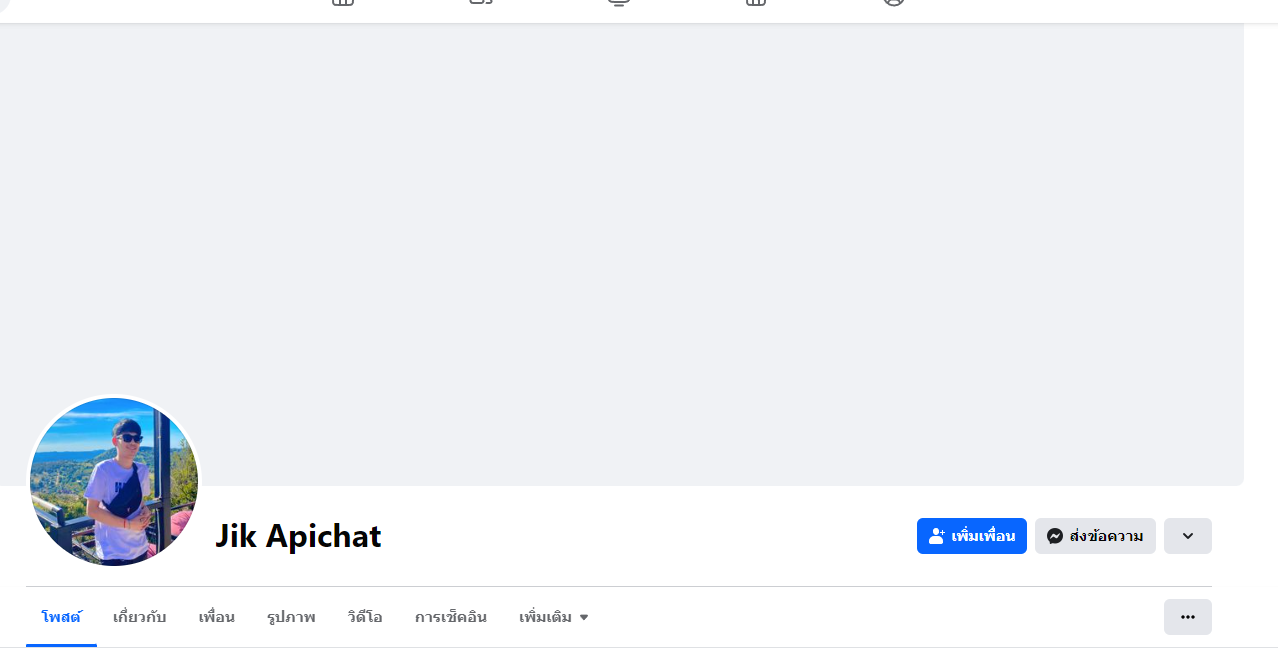
Task: Open the Home icon in the top navigation
Action: click(x=343, y=3)
